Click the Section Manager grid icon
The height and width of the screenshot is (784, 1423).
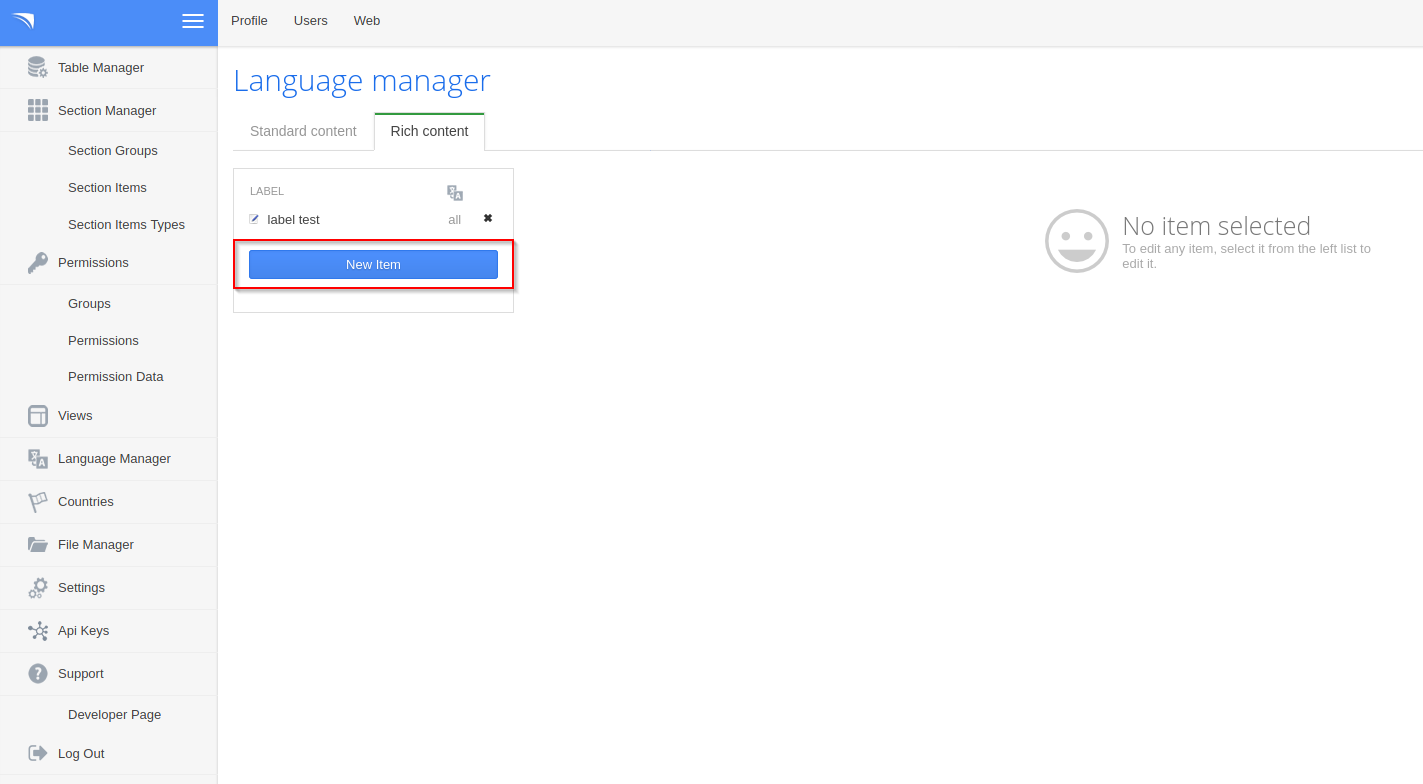(x=37, y=110)
